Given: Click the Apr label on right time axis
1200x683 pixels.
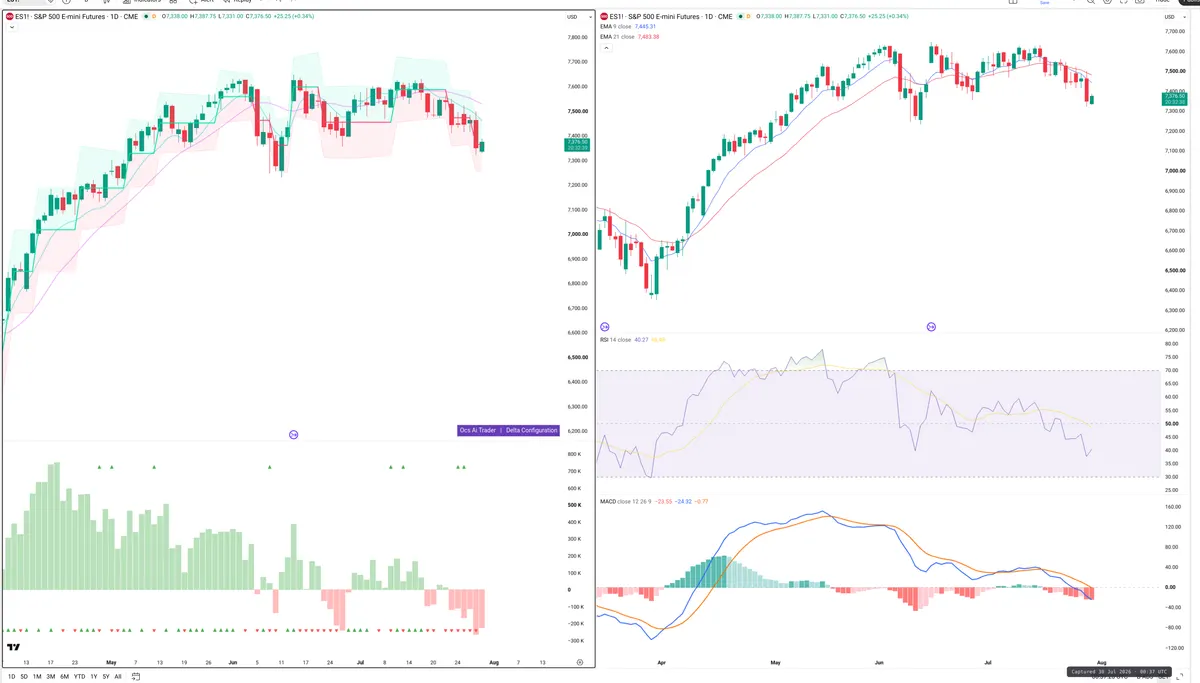Looking at the screenshot, I should coord(662,662).
